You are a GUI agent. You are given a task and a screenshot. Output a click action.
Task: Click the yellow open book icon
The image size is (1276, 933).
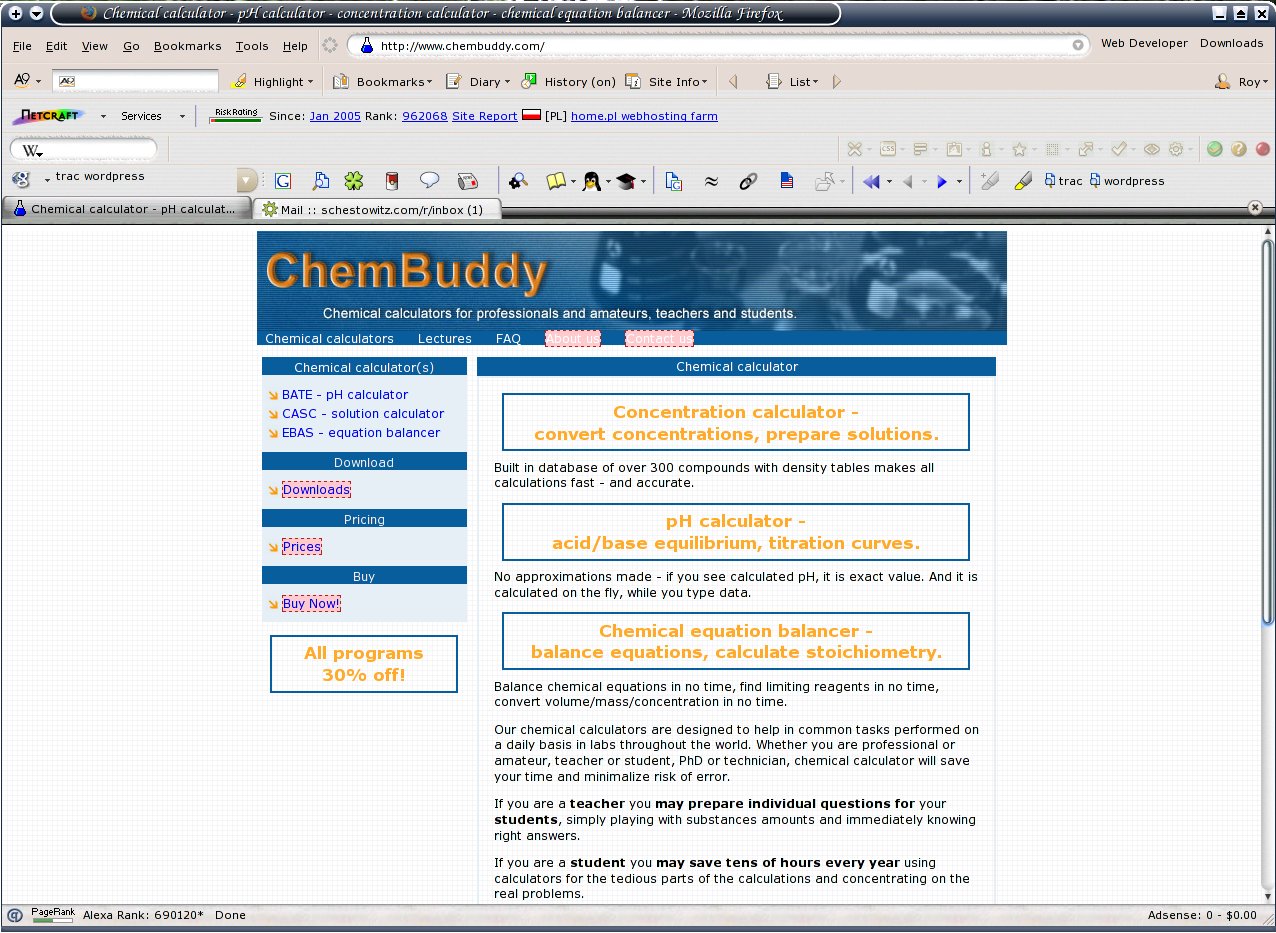(556, 181)
